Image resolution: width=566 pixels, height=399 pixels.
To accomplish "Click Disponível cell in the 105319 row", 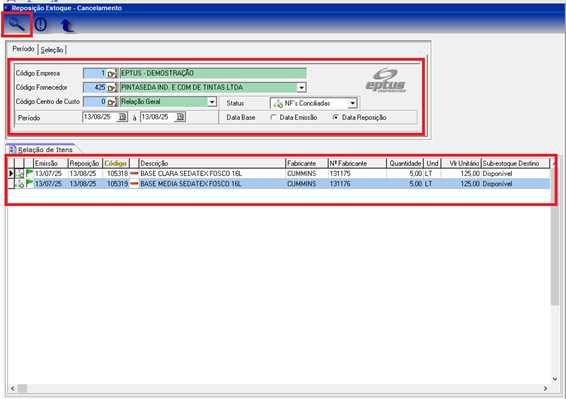I will pos(515,184).
